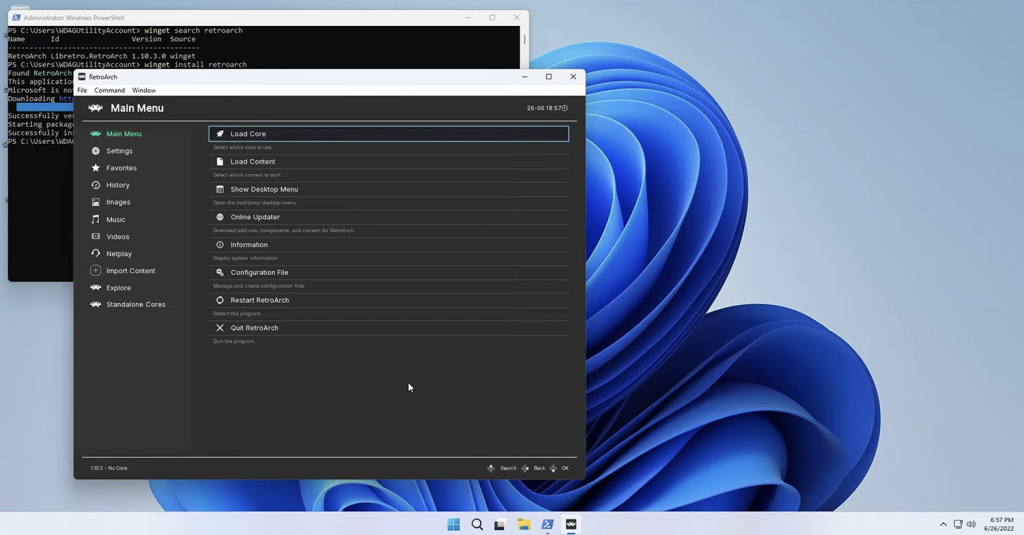Select the Favorites star icon in sidebar

coord(96,168)
